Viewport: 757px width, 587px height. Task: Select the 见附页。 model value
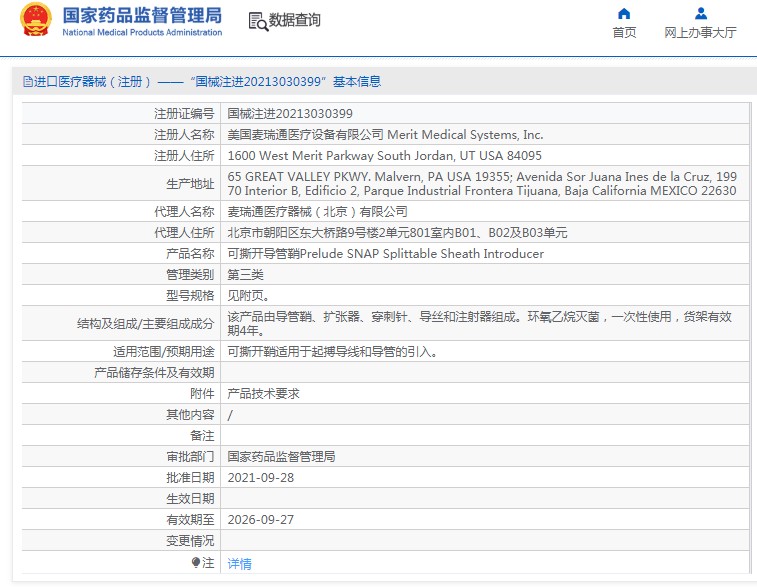tap(249, 295)
